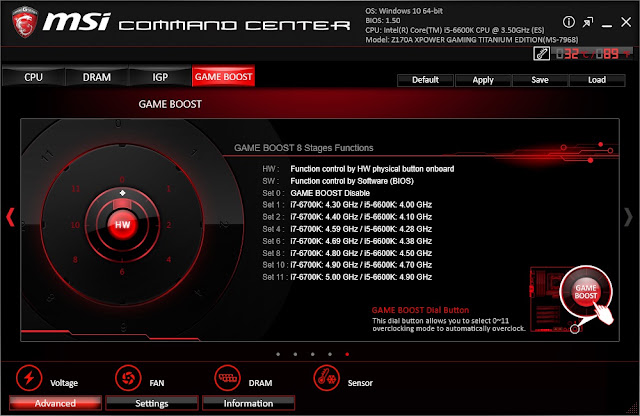Select stage 8 on the dial
640x416 pixels.
(75, 260)
